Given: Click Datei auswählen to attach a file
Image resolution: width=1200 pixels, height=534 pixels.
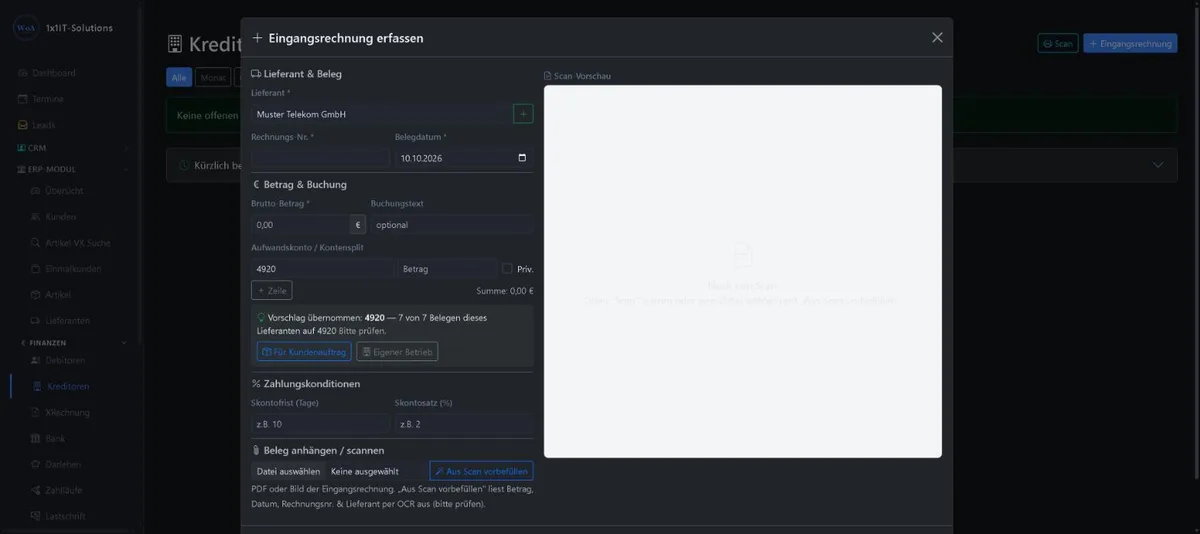Looking at the screenshot, I should 288,471.
